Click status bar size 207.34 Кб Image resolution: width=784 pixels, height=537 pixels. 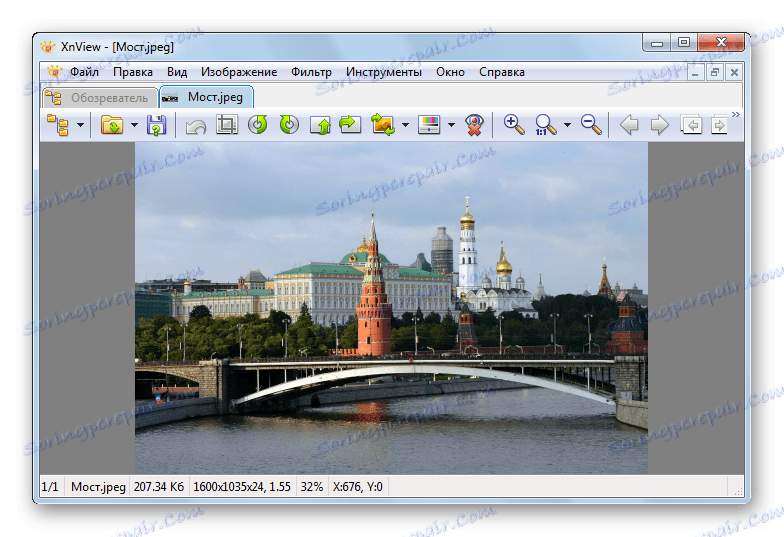(159, 486)
